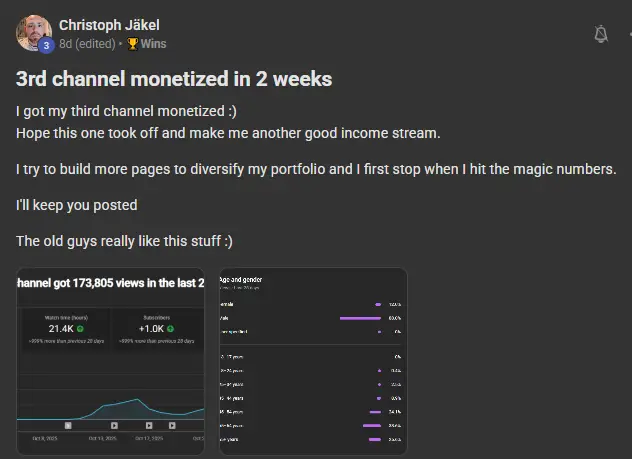Open the 173,805 views analytics screenshot
This screenshot has height=459, width=632.
[110, 361]
